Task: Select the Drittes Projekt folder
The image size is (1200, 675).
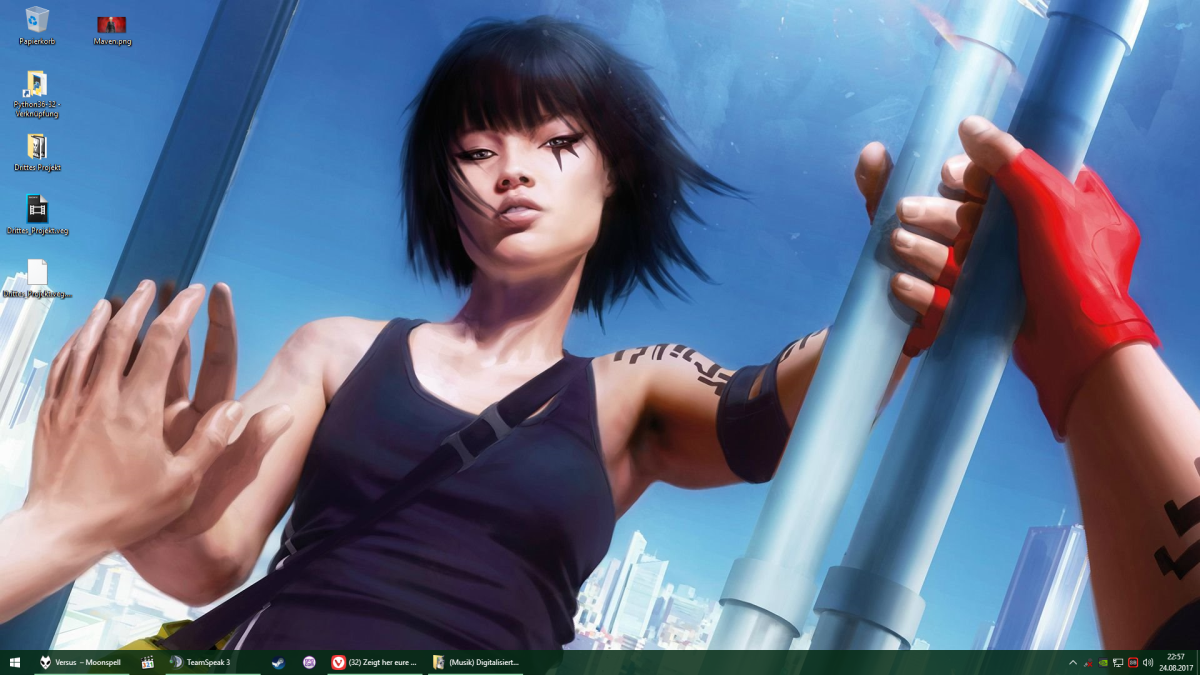Action: pos(37,153)
